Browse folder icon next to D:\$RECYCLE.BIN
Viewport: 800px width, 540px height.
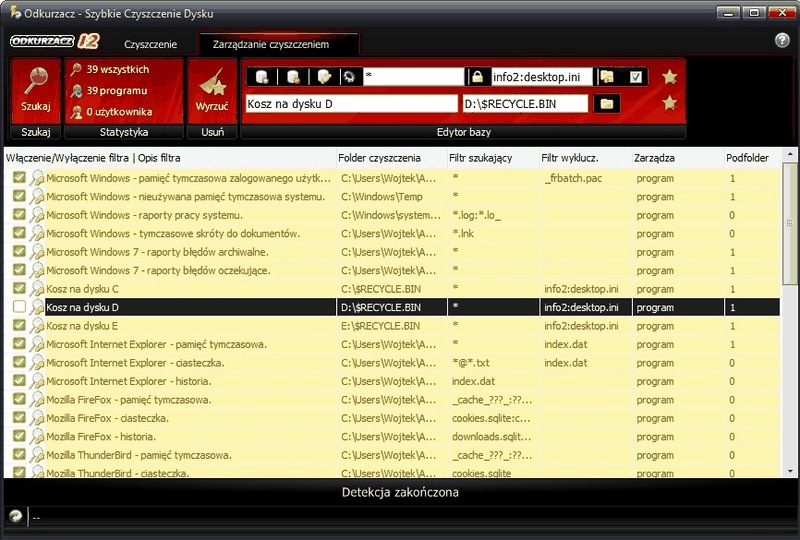607,104
